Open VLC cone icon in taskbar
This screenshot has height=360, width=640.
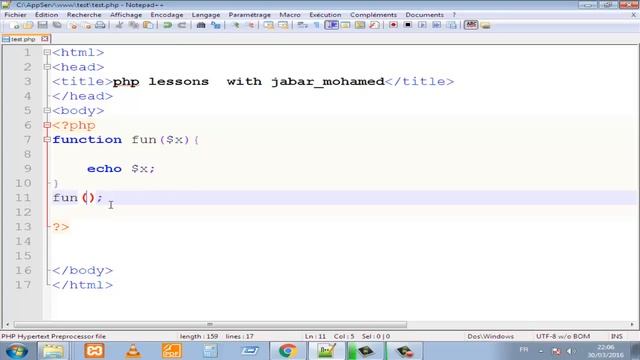coord(133,351)
